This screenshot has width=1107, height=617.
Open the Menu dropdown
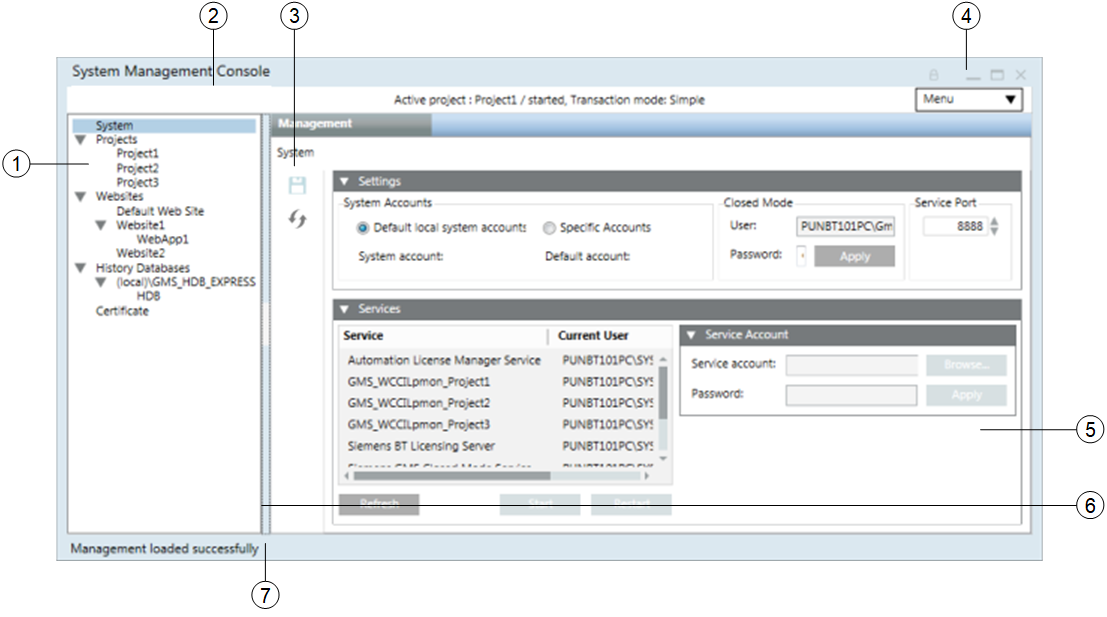coord(967,99)
